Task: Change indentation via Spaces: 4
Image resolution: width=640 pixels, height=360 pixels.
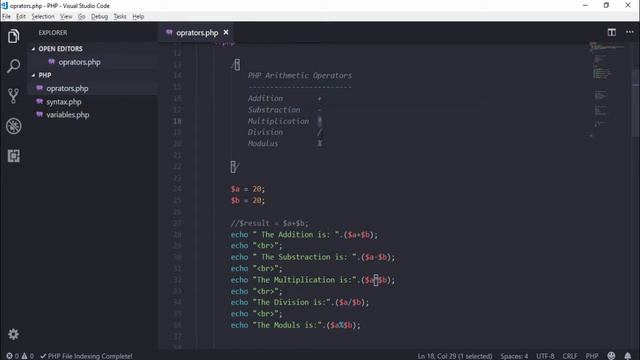Action: (x=514, y=356)
